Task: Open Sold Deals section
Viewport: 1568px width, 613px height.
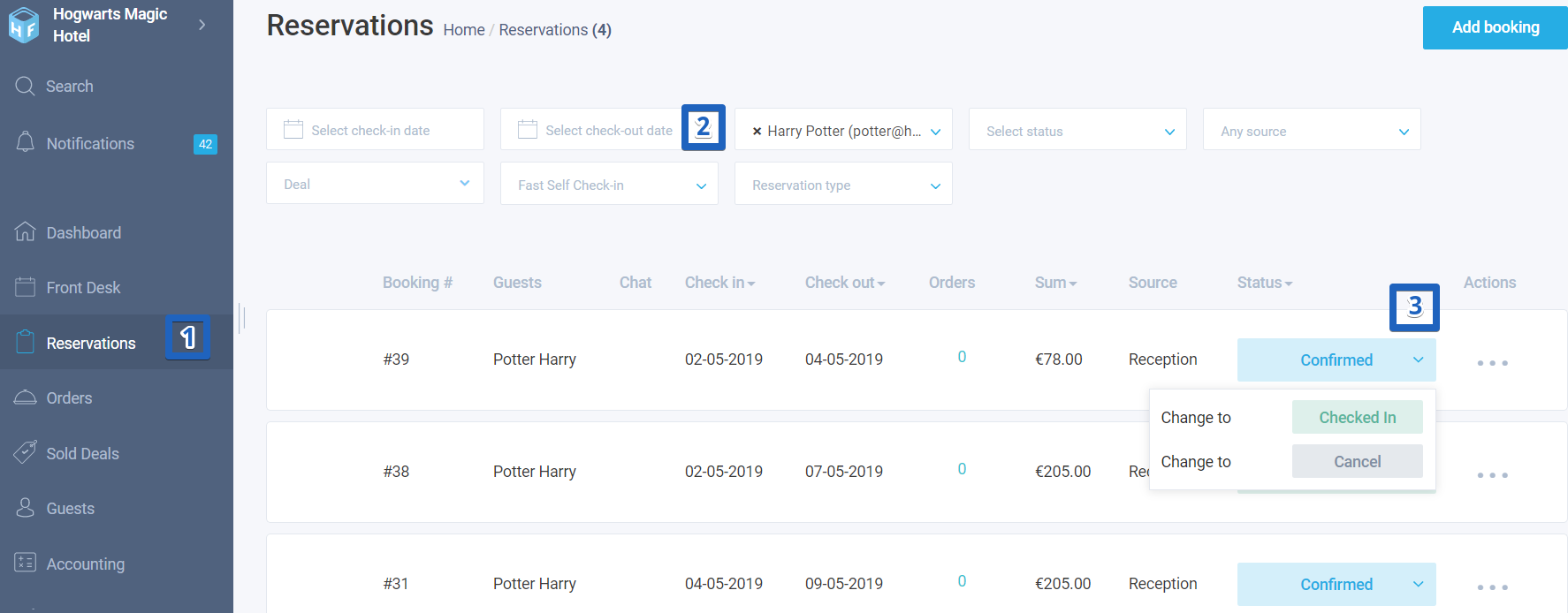Action: click(x=82, y=454)
